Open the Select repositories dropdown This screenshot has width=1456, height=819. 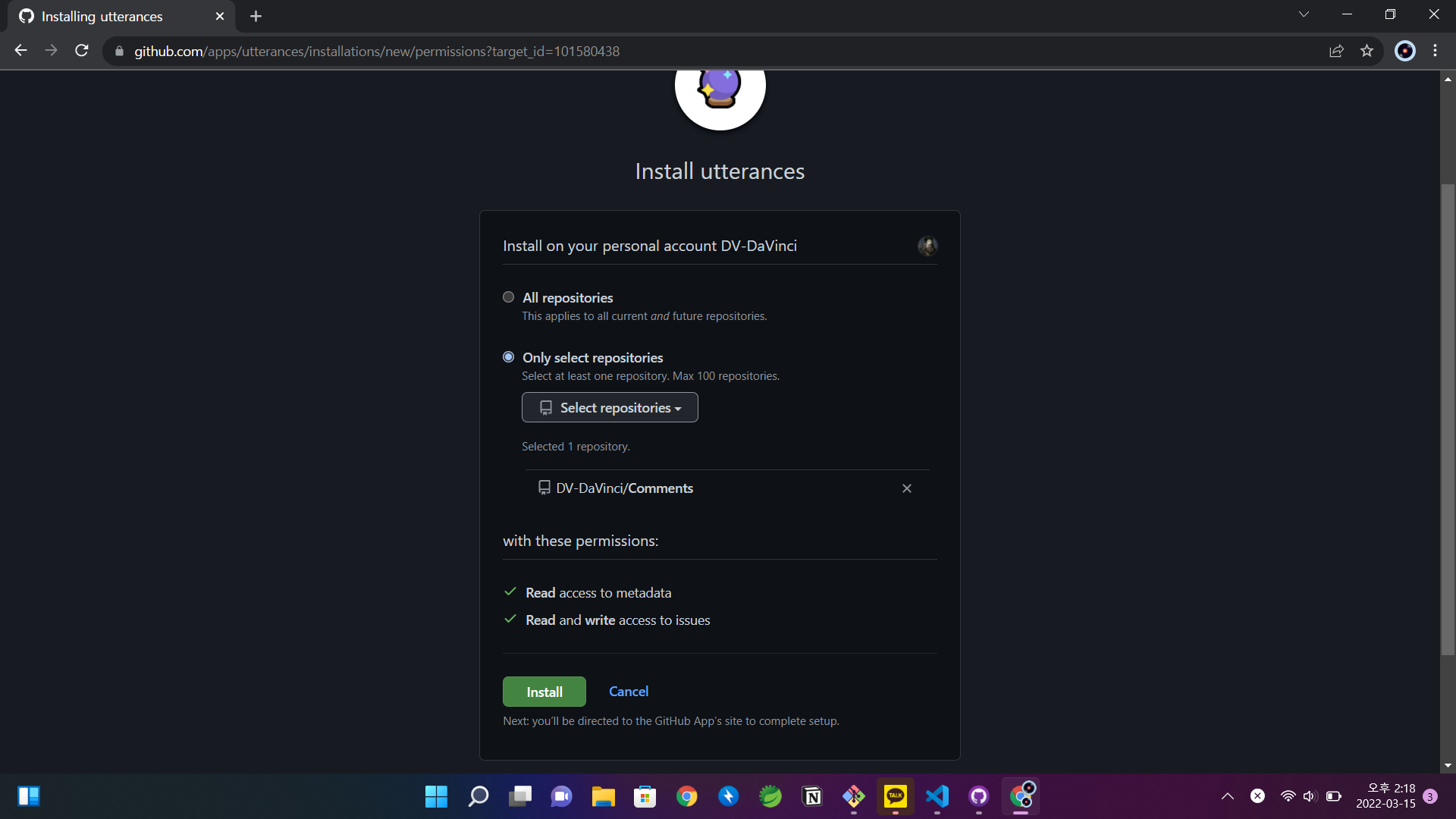(610, 408)
